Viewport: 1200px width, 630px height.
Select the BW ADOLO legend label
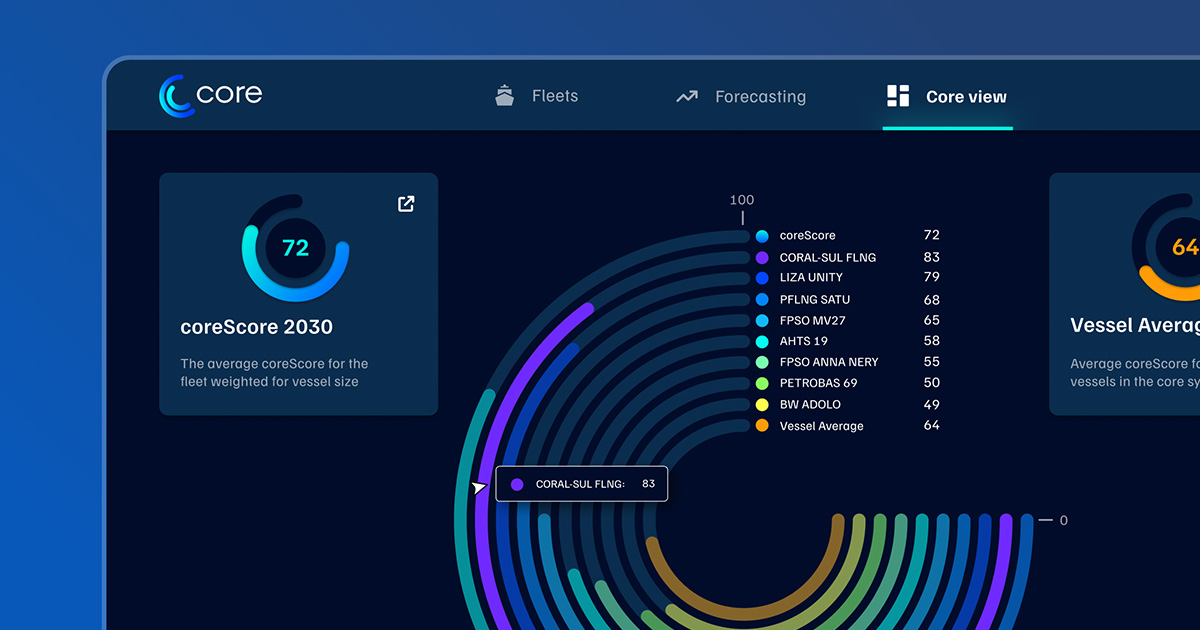click(x=810, y=405)
